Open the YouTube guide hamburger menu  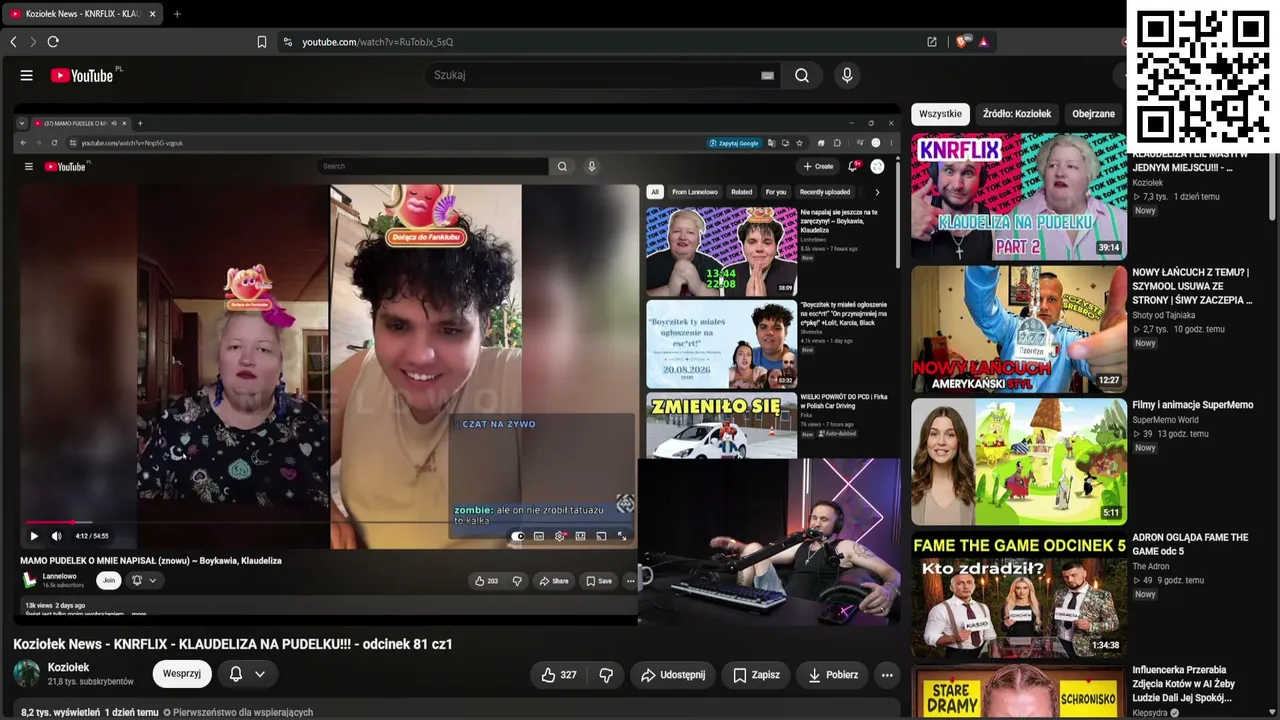click(27, 75)
